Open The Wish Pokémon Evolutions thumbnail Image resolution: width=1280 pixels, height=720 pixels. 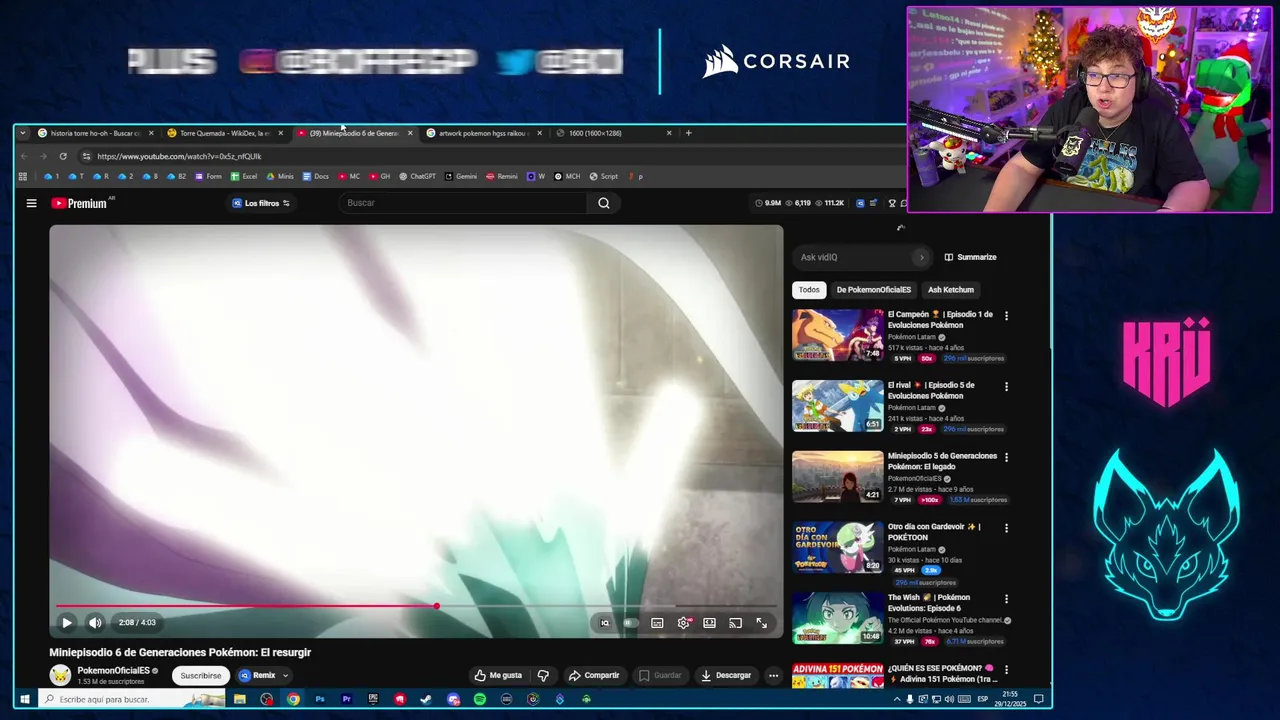coord(838,618)
